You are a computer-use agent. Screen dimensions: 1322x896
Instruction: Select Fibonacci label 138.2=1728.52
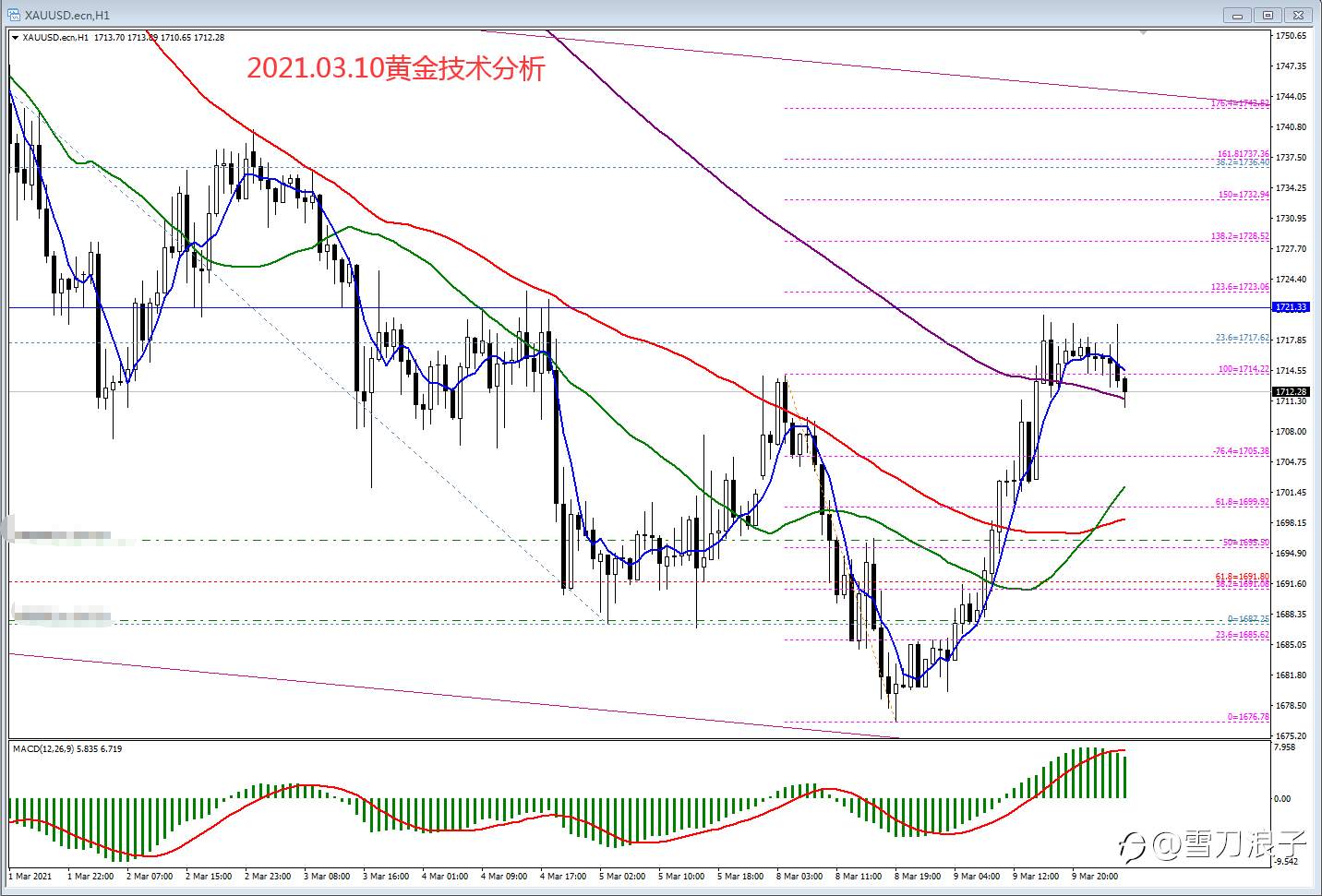(x=1240, y=237)
